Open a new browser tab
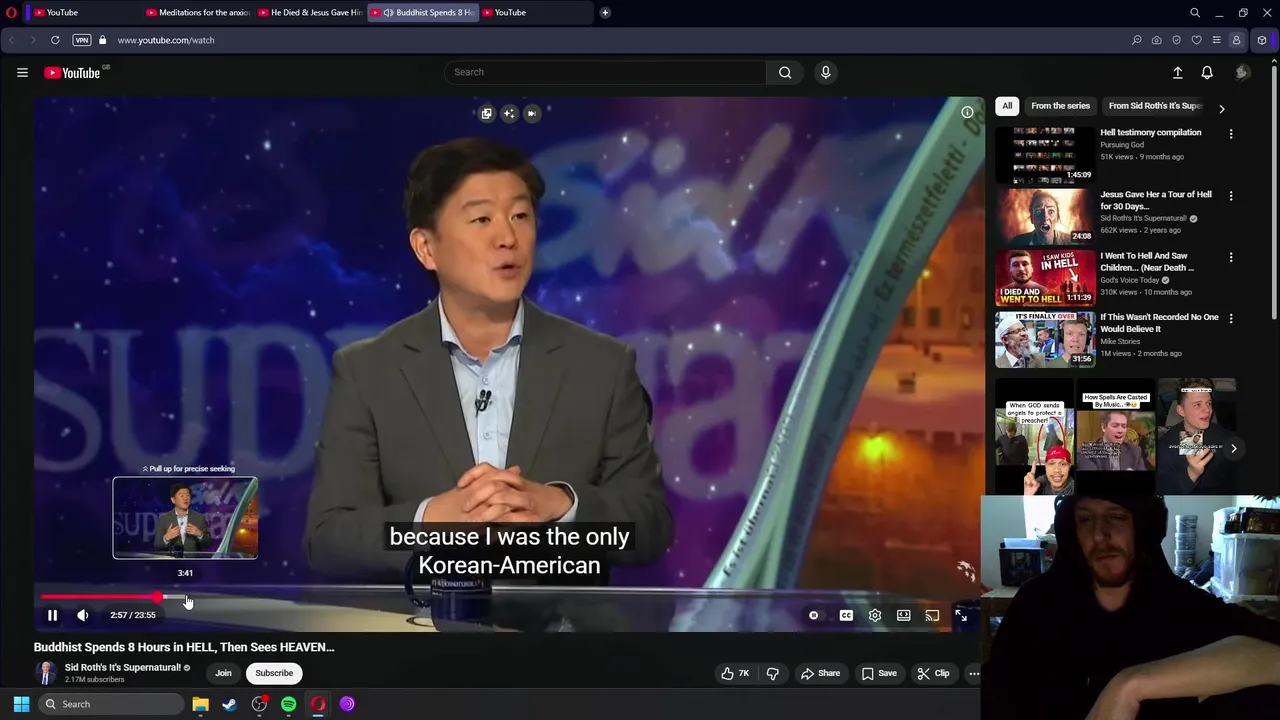 pos(605,12)
